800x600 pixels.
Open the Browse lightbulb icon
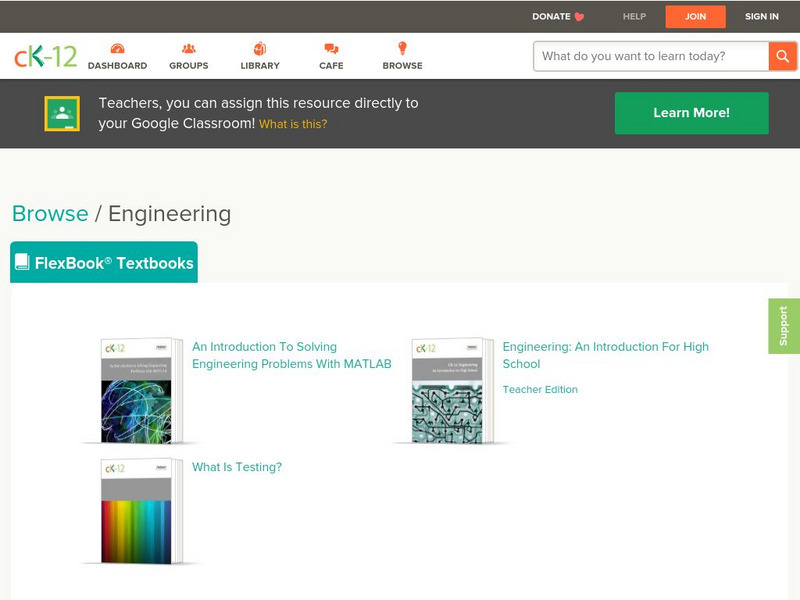click(x=402, y=49)
